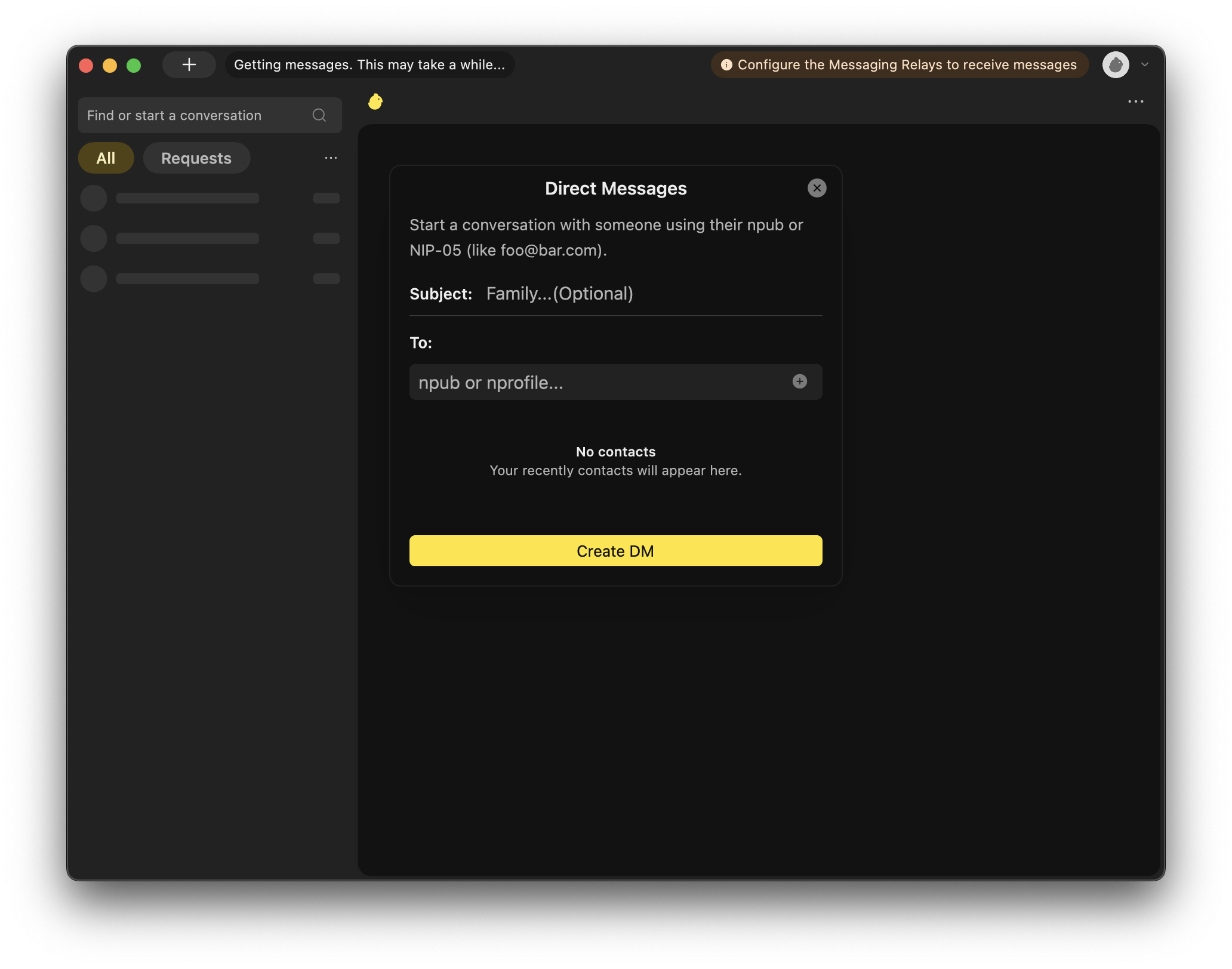Image resolution: width=1232 pixels, height=969 pixels.
Task: Click the add recipient plus icon
Action: tap(799, 382)
